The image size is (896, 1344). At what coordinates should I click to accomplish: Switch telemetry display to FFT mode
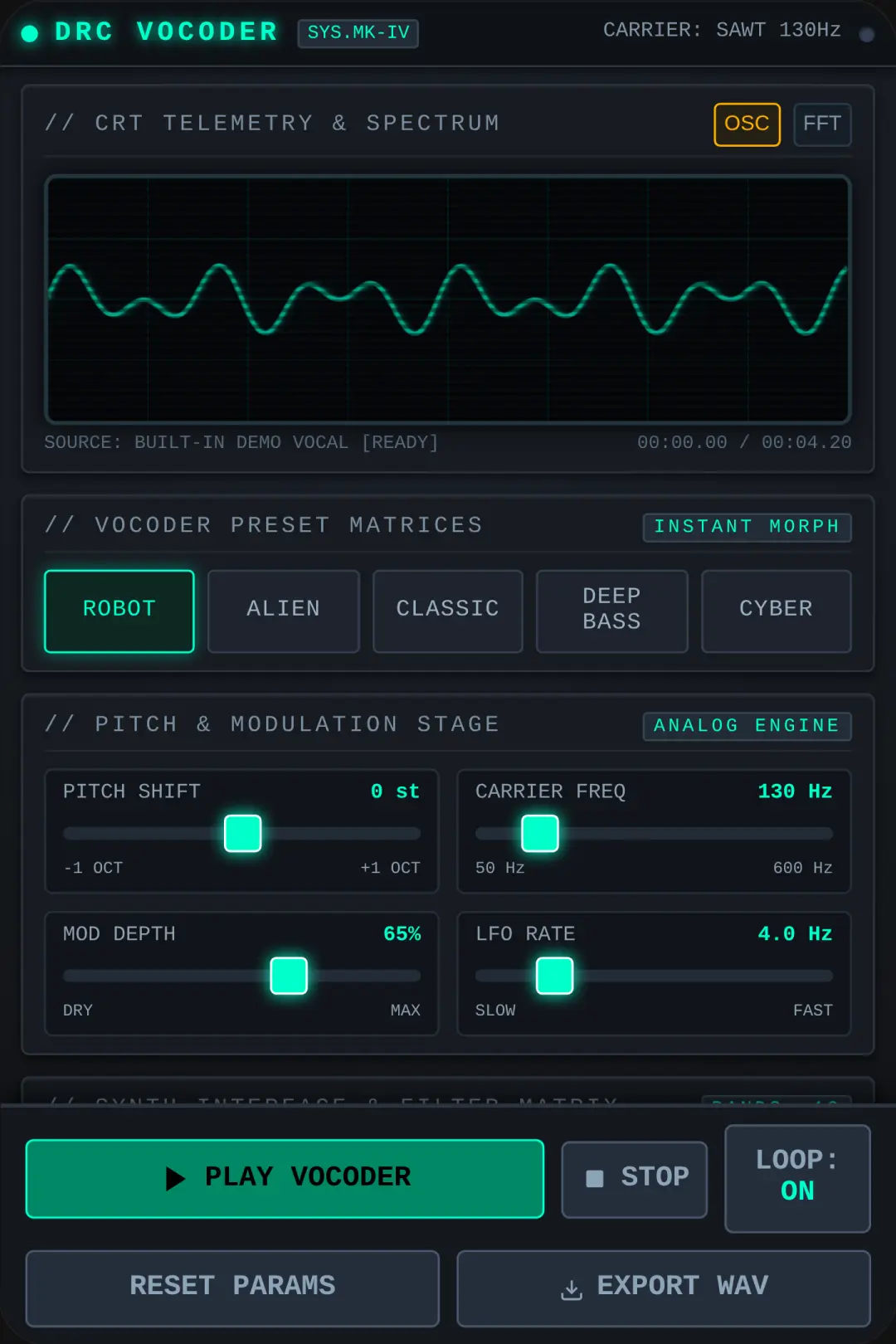(822, 124)
